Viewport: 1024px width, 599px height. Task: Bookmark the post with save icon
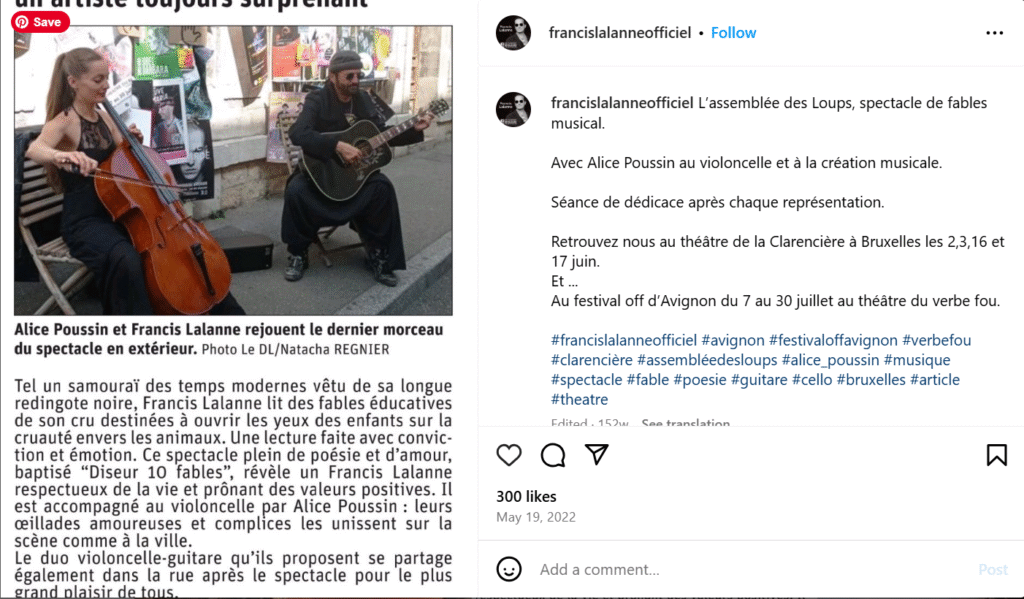pyautogui.click(x=997, y=455)
